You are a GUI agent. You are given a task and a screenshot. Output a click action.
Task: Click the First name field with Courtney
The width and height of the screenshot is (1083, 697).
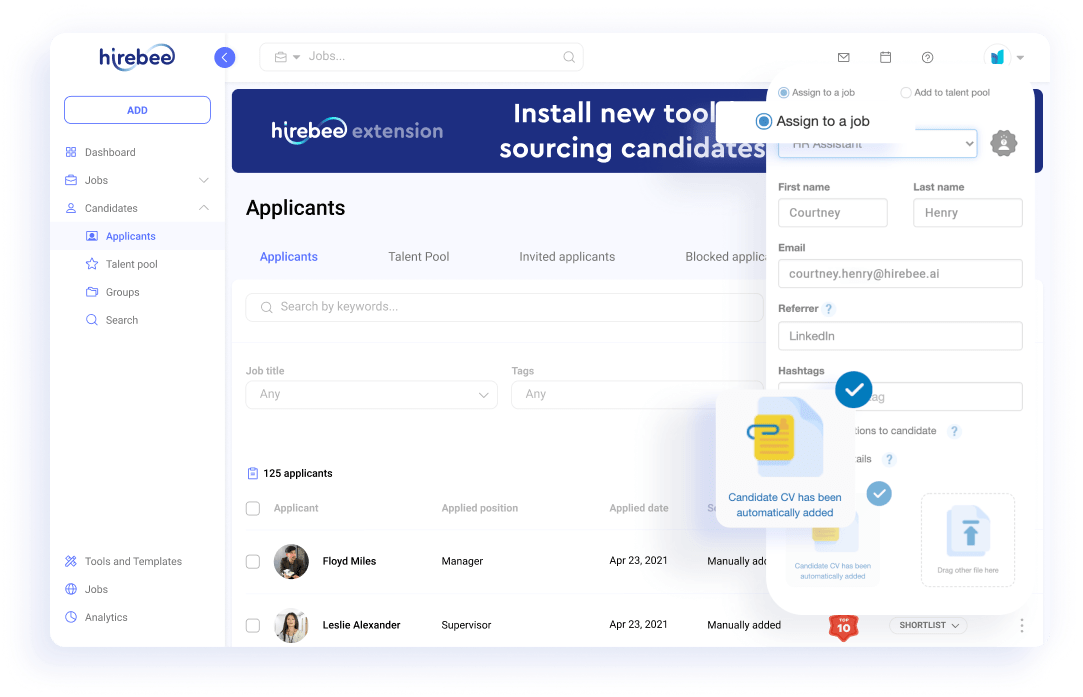pyautogui.click(x=832, y=213)
